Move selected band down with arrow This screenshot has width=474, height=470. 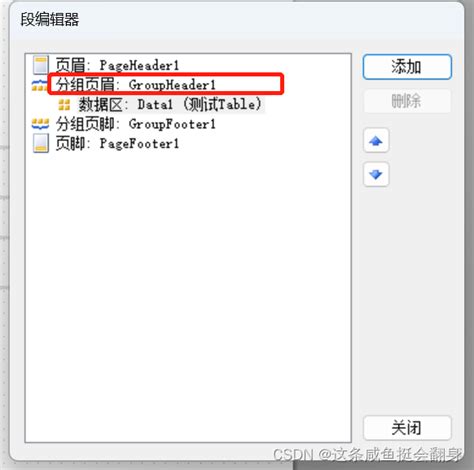[376, 174]
